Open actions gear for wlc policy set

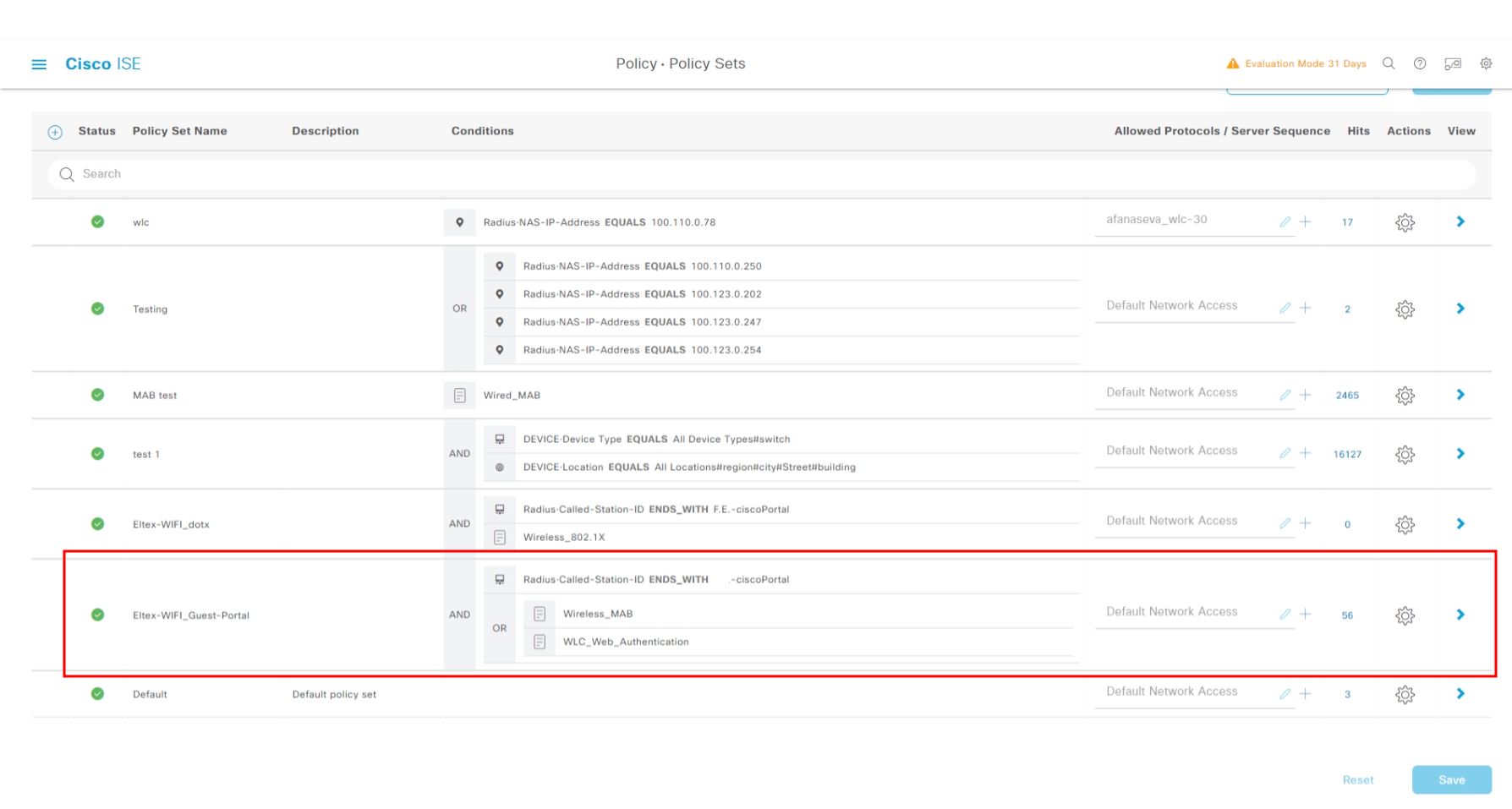[x=1405, y=222]
